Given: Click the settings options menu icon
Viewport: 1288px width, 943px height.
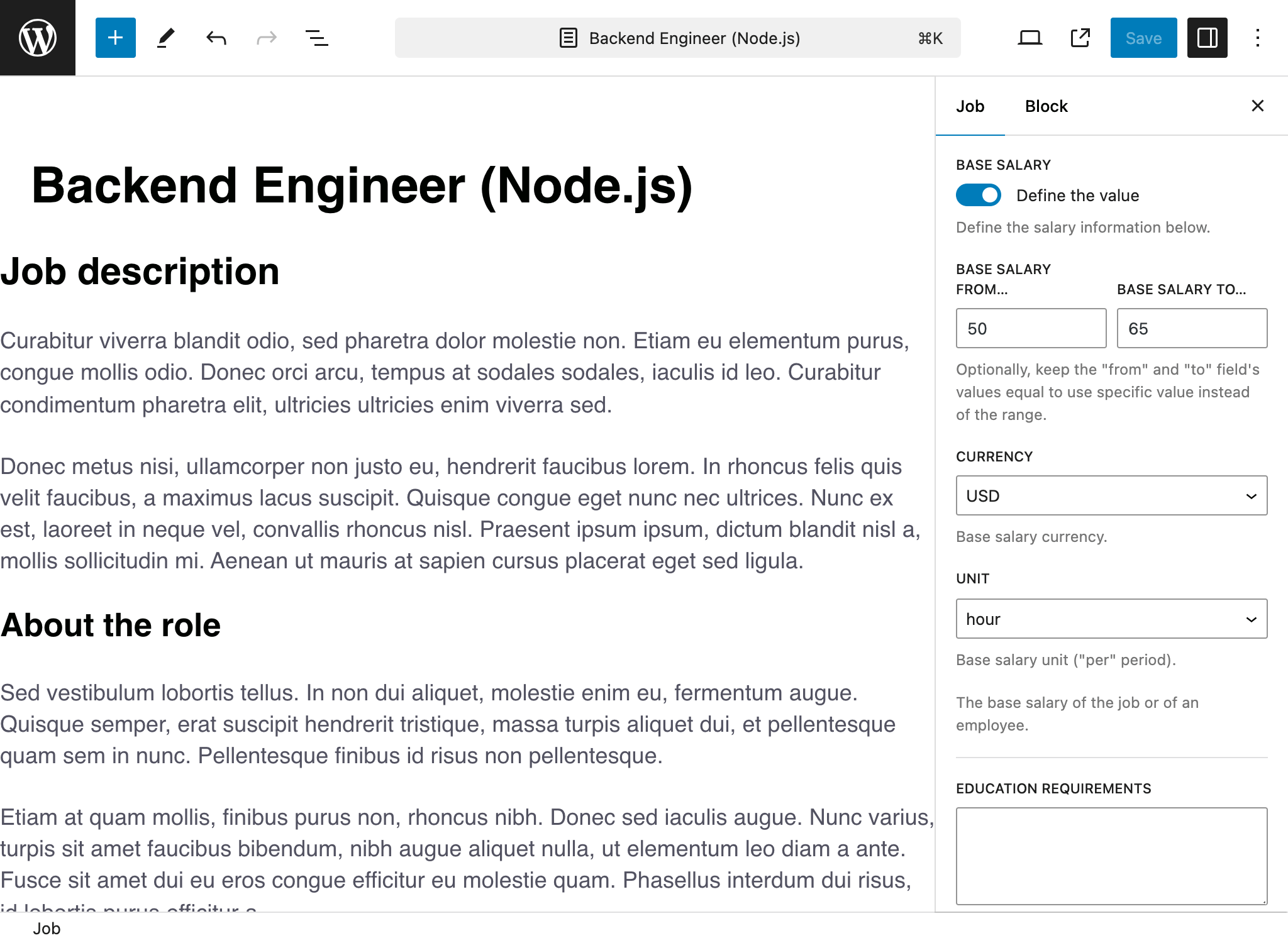Looking at the screenshot, I should coord(1257,38).
